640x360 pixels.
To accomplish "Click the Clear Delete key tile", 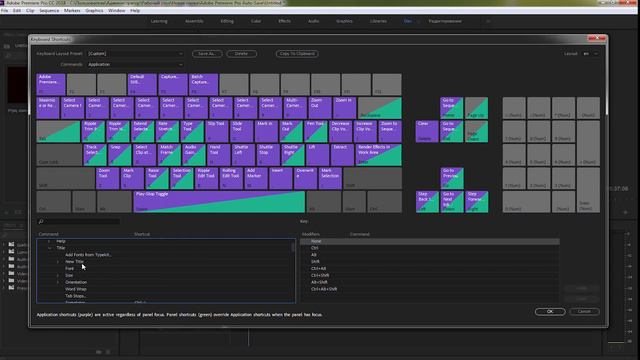I will pos(427,131).
